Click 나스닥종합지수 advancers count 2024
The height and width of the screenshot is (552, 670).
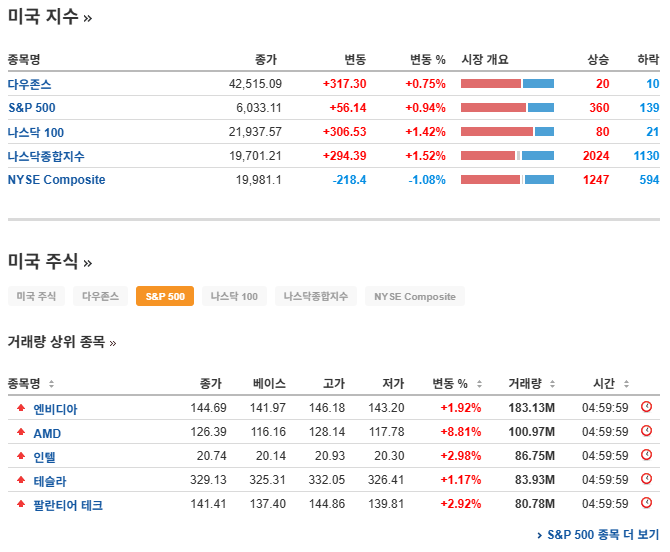click(596, 156)
